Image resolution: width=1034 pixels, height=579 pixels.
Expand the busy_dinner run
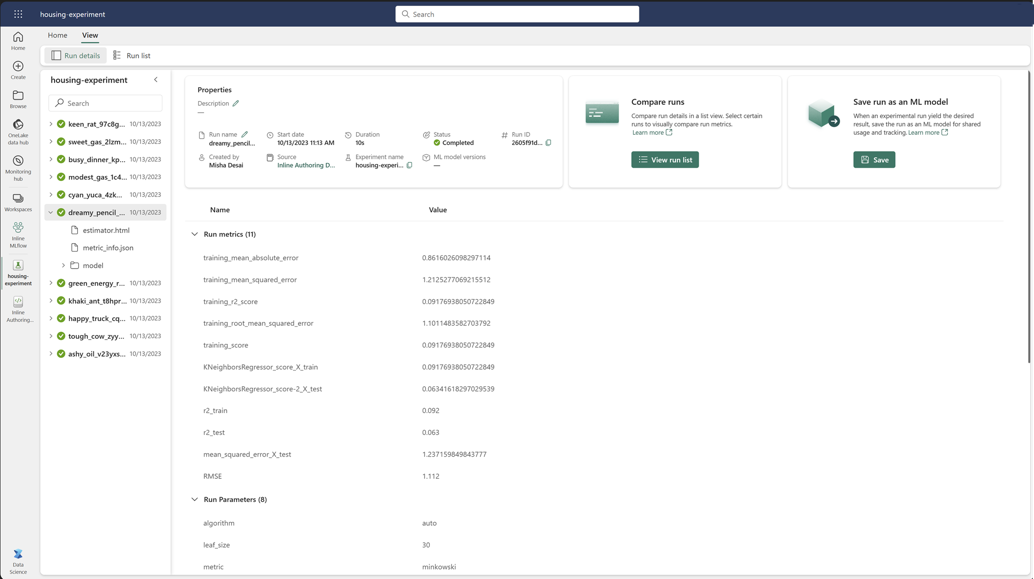[51, 159]
